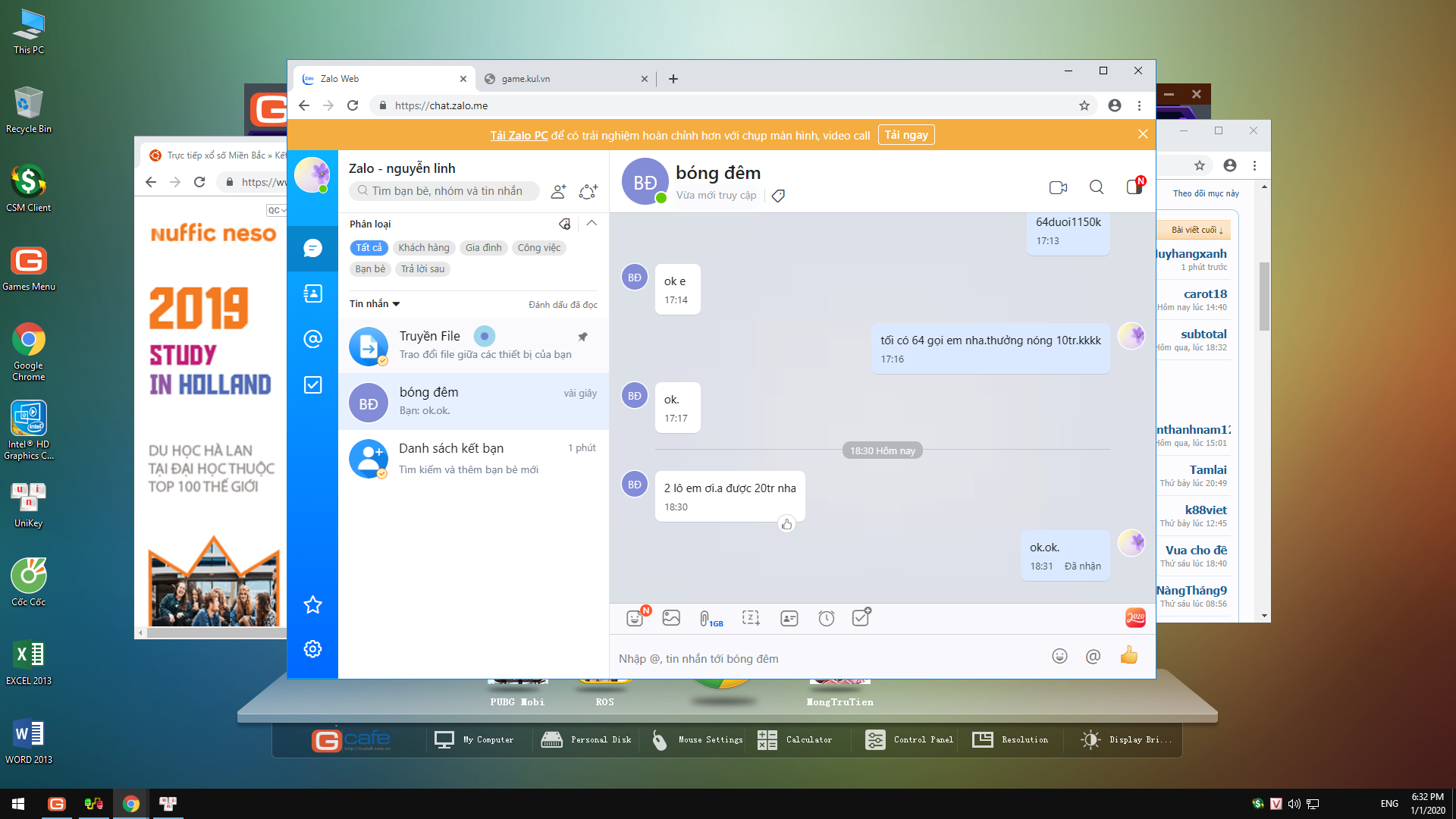The width and height of the screenshot is (1456, 819).
Task: Start a video call with bóng đêm
Action: coord(1058,187)
